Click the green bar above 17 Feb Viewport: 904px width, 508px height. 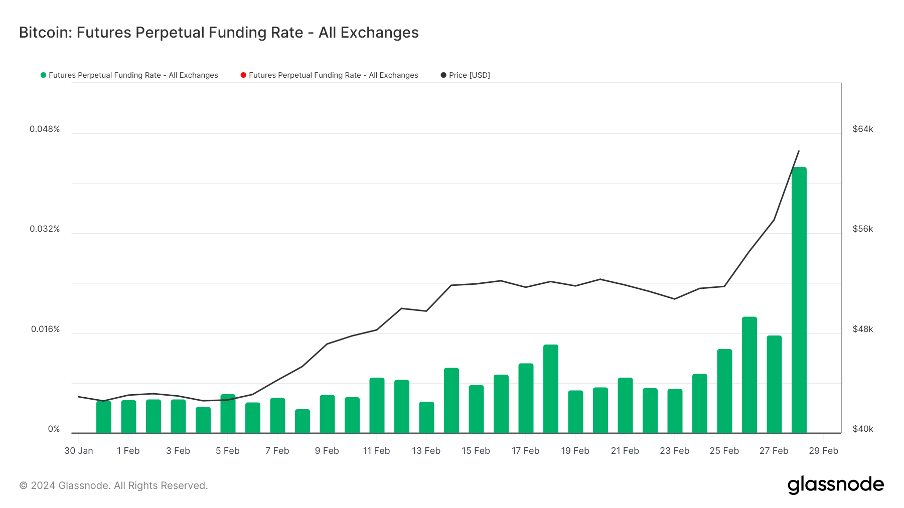[x=526, y=398]
